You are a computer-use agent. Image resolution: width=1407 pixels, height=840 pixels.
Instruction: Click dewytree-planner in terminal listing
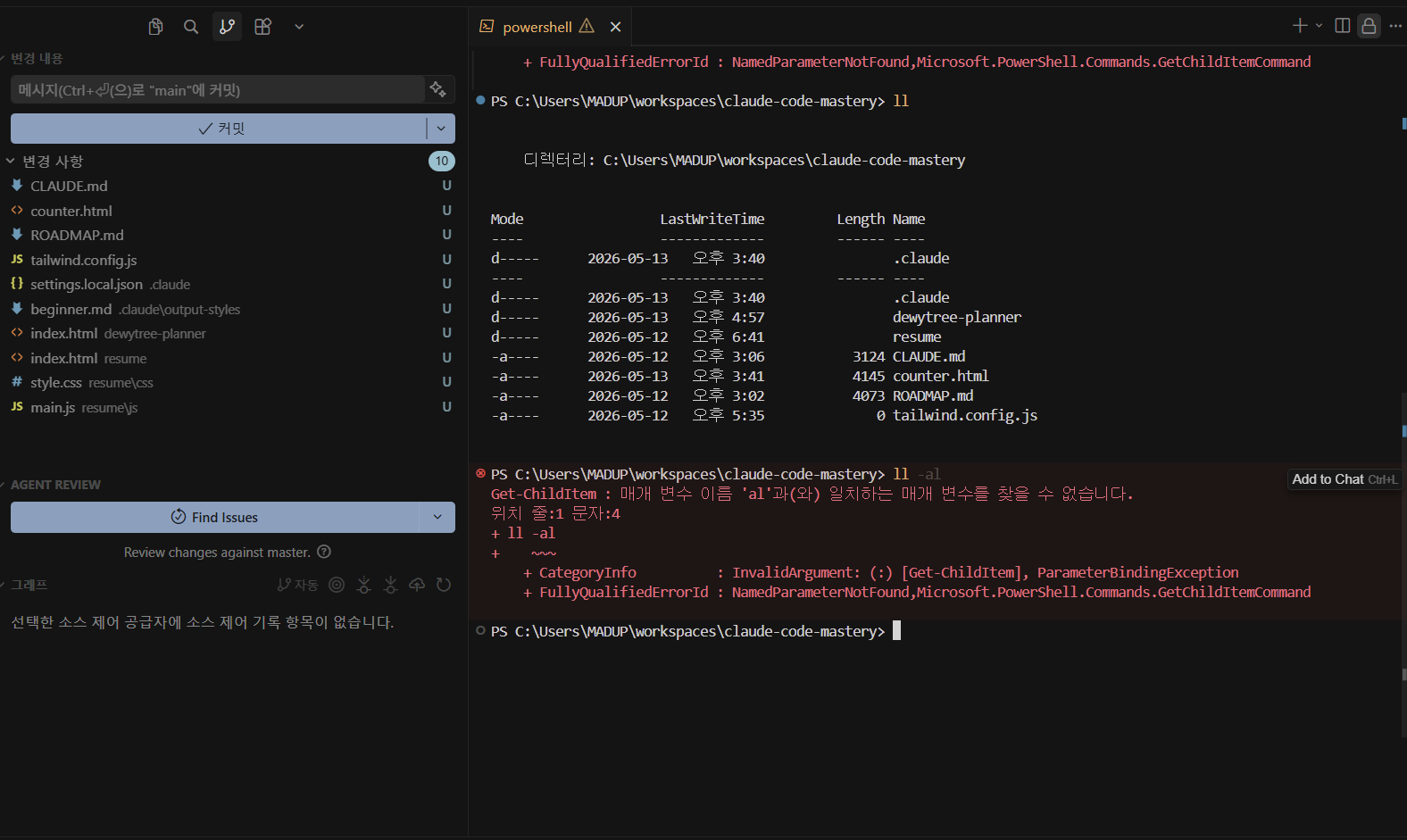[957, 317]
